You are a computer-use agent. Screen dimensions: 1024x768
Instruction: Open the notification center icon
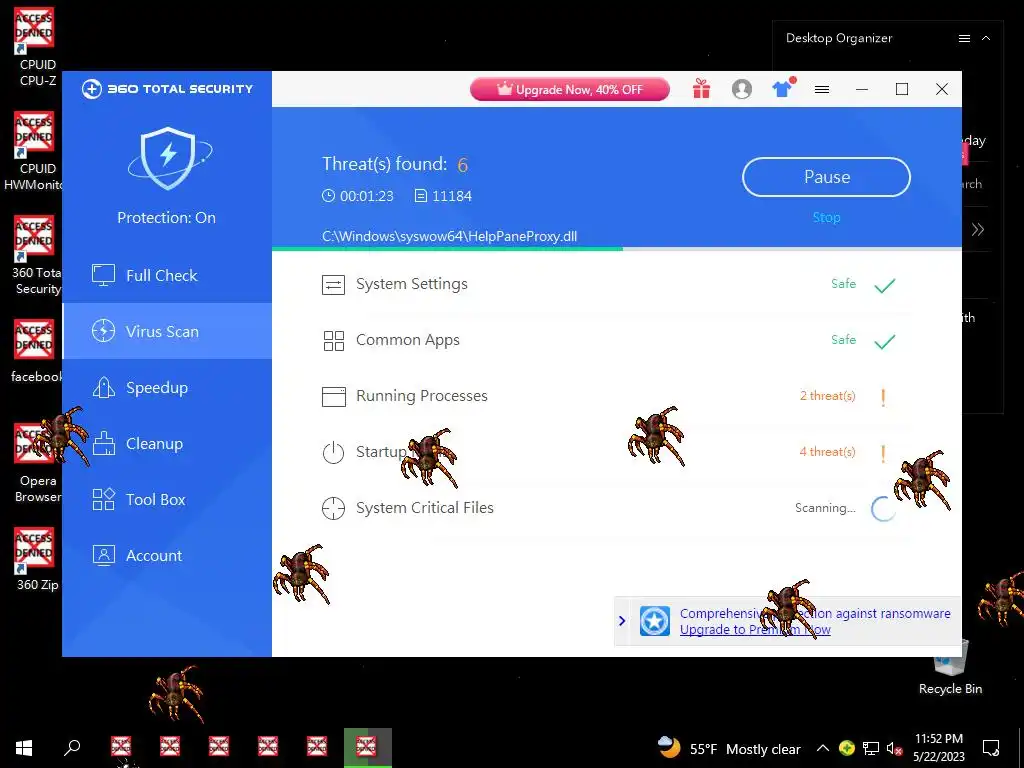[x=991, y=748]
